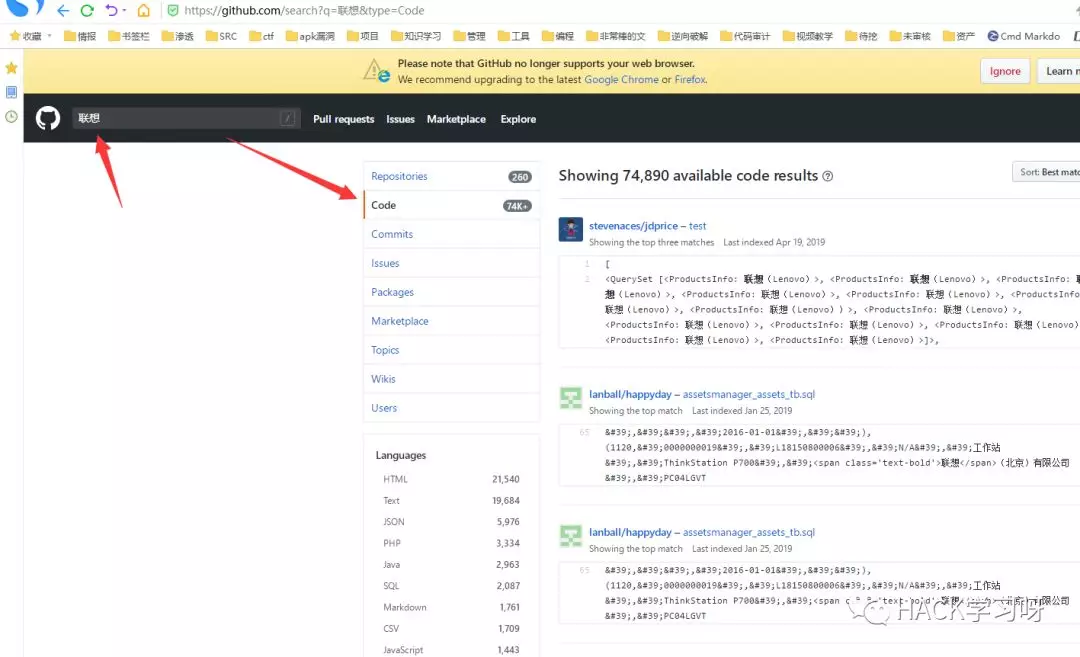1080x657 pixels.
Task: Follow the Google Chrome link
Action: pos(621,79)
